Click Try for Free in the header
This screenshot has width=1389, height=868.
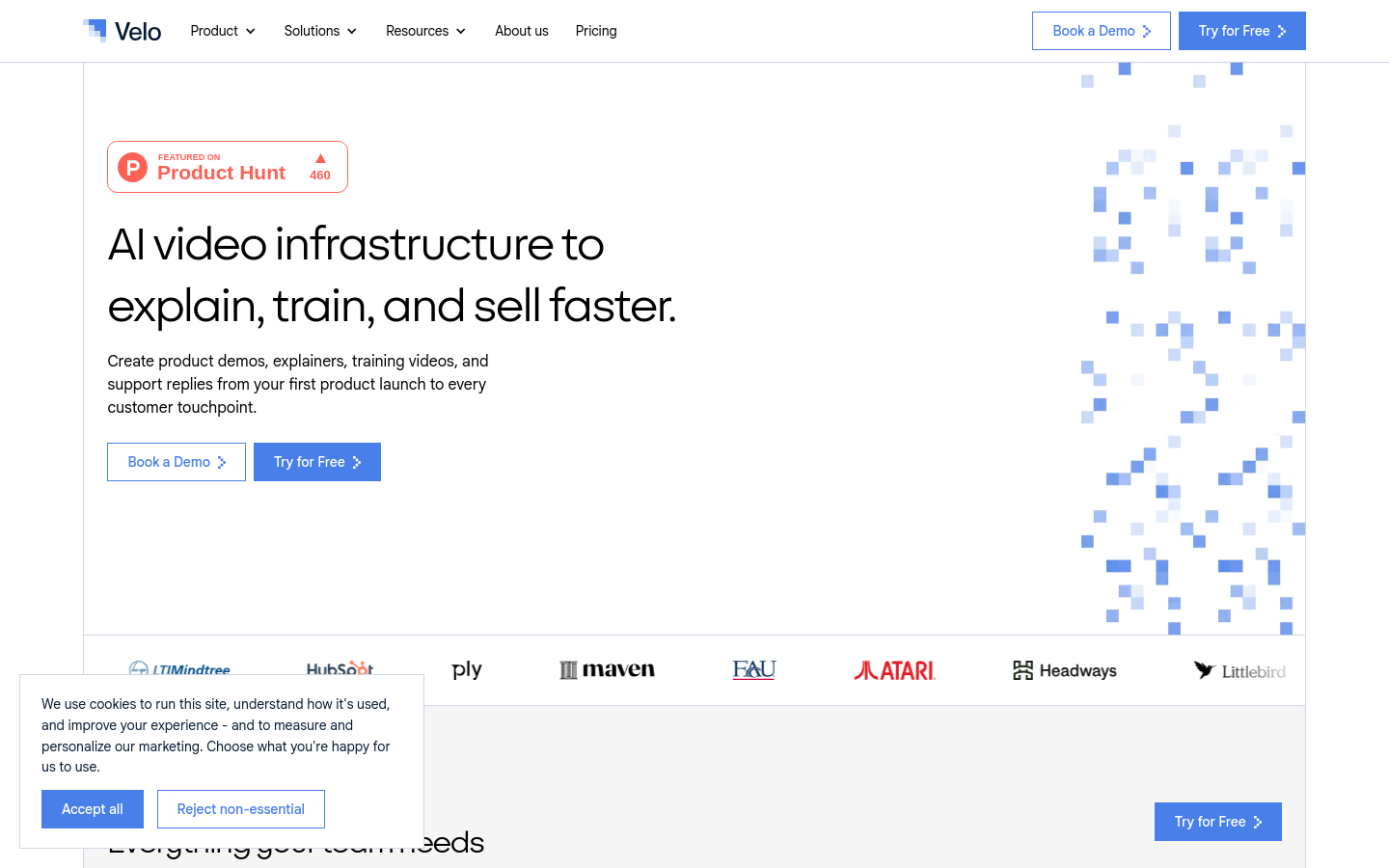(x=1242, y=31)
